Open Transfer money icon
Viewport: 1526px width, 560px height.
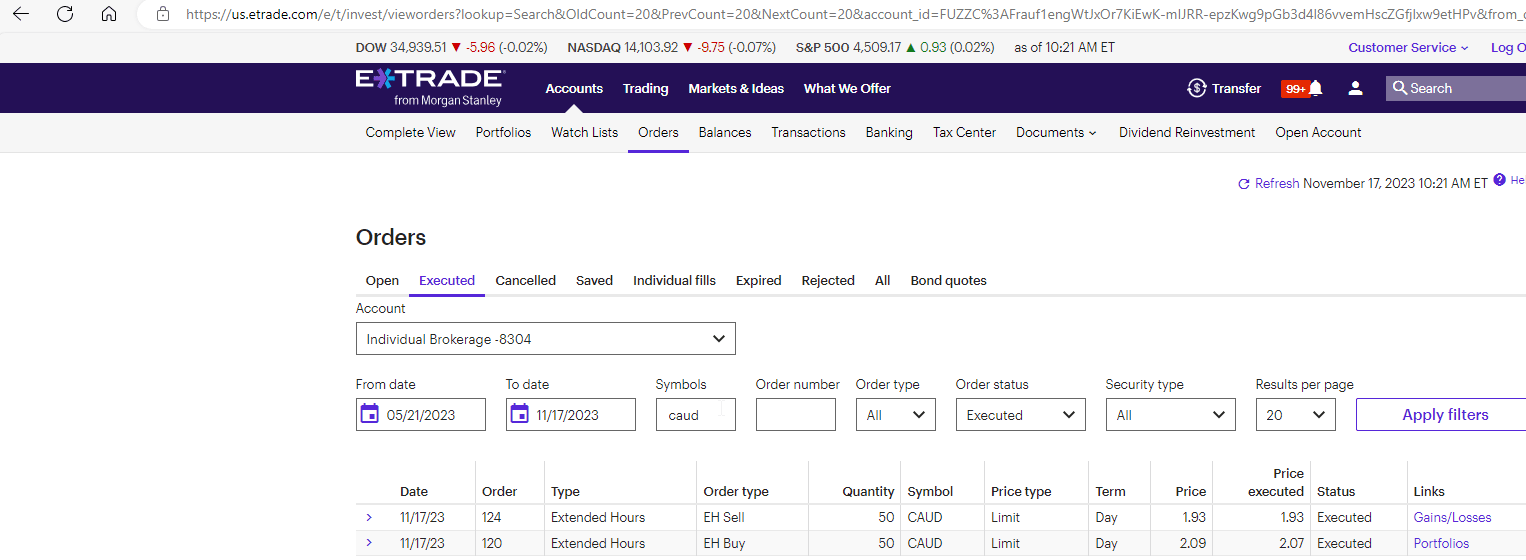tap(1224, 88)
